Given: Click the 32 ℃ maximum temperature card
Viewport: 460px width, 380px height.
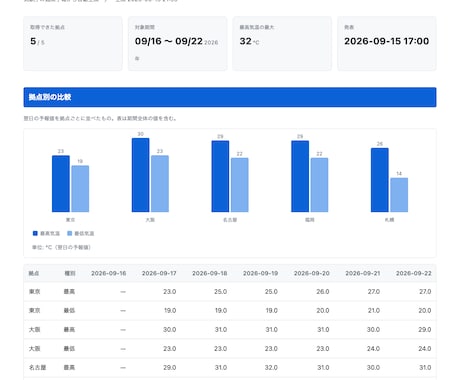Looking at the screenshot, I should 282,43.
